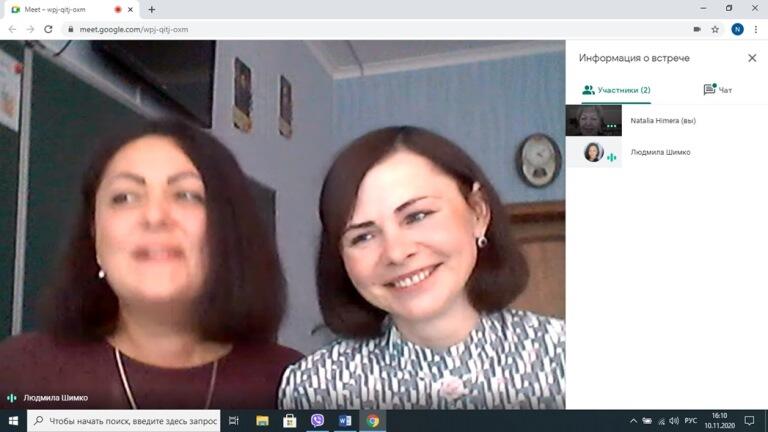Viewport: 768px width, 432px height.
Task: Open Viber from taskbar
Action: tap(317, 421)
